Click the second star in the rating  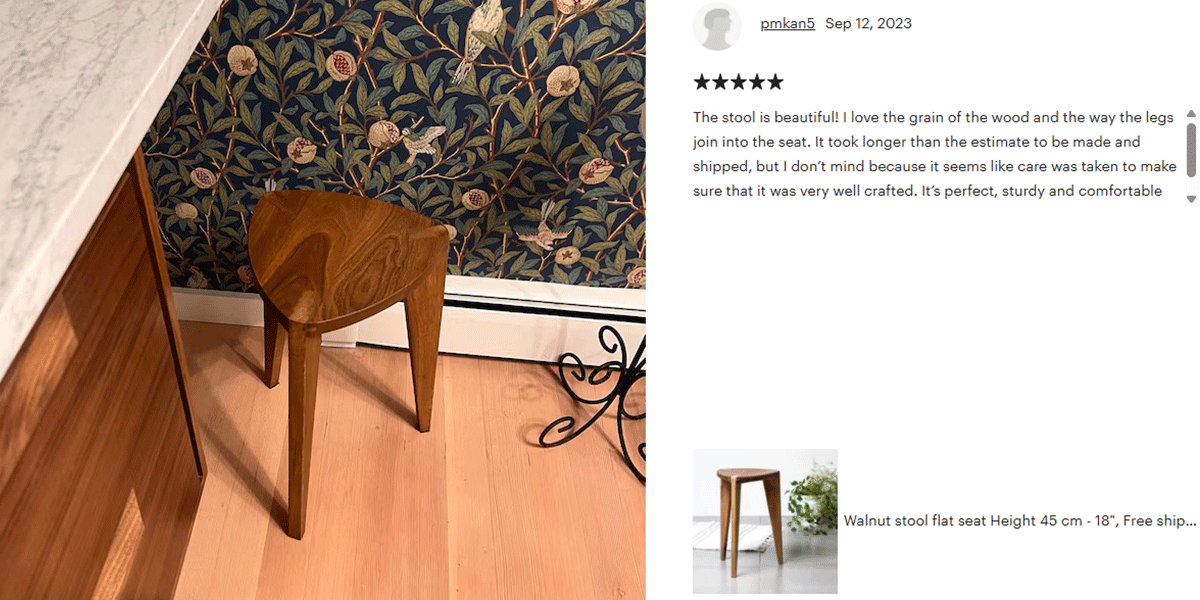tap(720, 82)
